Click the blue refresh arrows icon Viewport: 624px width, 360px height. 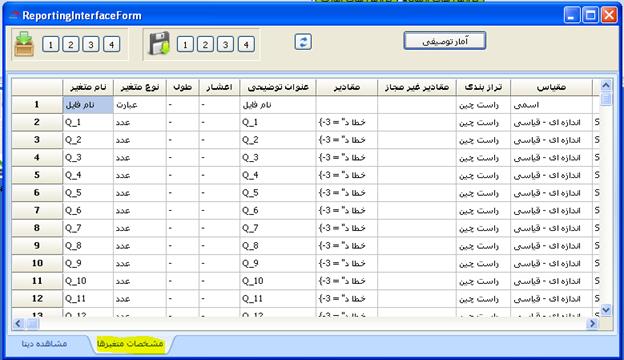click(303, 42)
